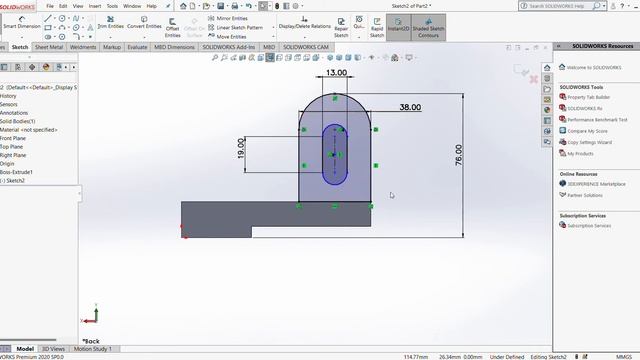This screenshot has width=640, height=360.
Task: Open the Markup tab
Action: (112, 47)
